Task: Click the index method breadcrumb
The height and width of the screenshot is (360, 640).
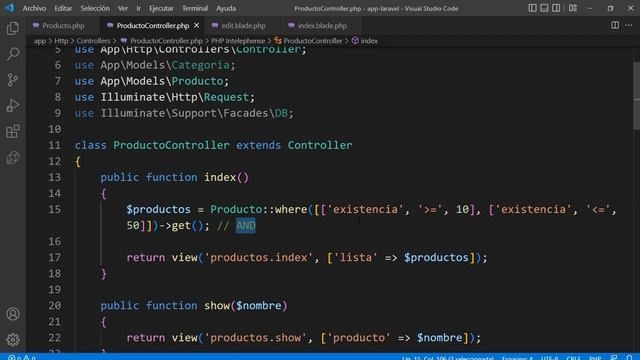Action: 364,41
